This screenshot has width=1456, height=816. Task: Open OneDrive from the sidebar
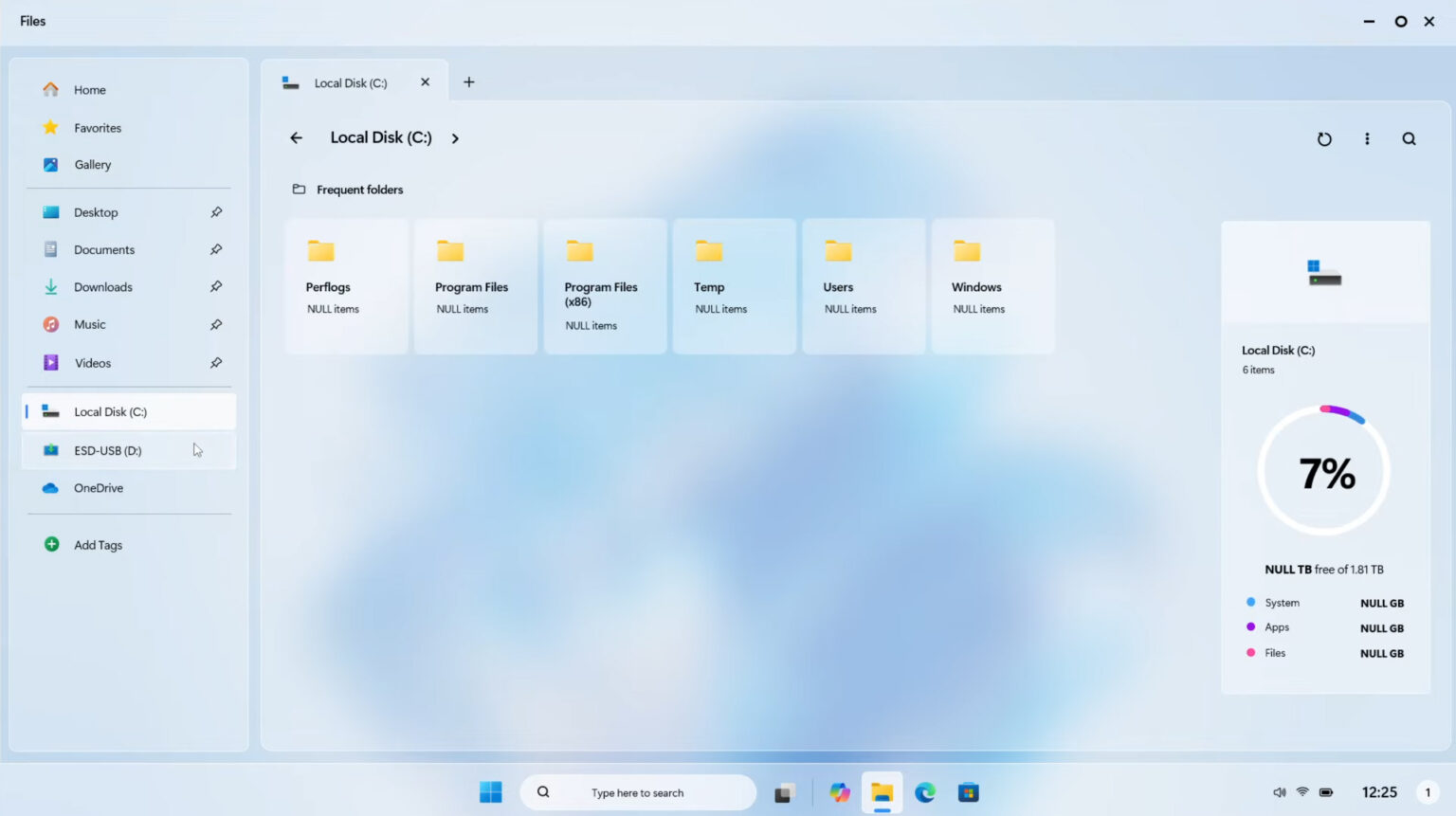coord(99,487)
